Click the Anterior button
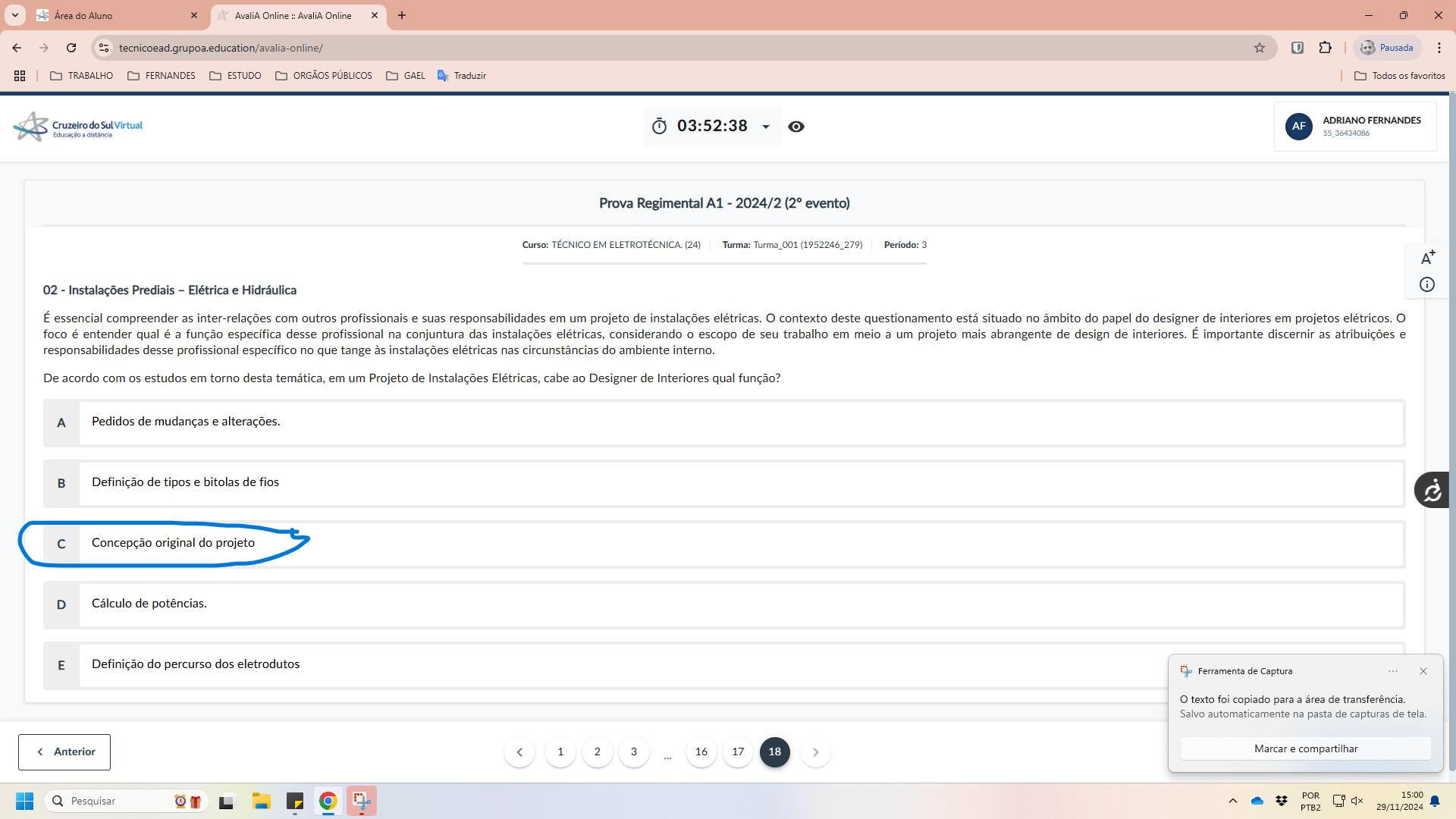The image size is (1456, 819). coord(64,752)
